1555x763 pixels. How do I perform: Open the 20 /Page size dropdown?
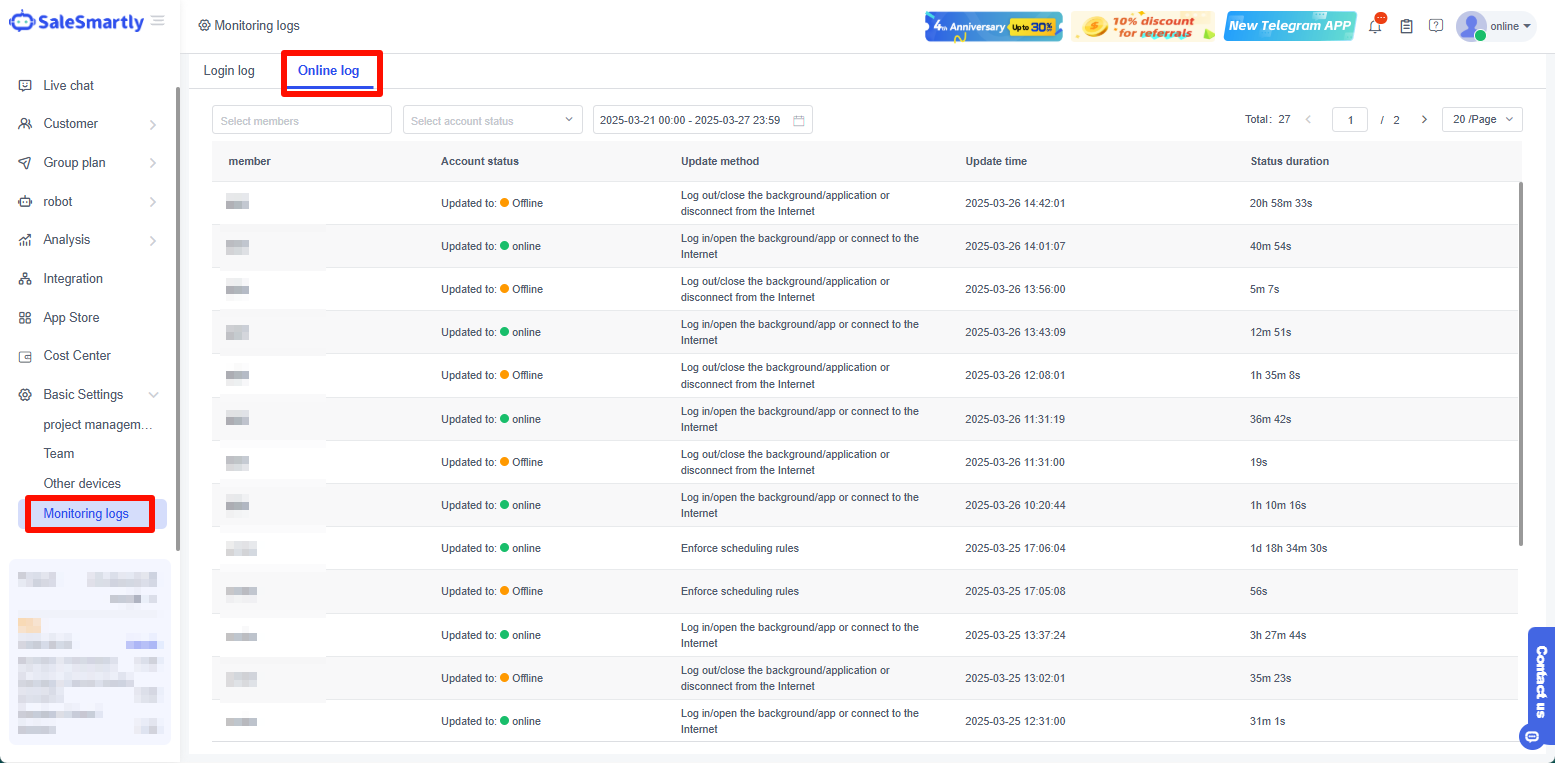point(1481,120)
